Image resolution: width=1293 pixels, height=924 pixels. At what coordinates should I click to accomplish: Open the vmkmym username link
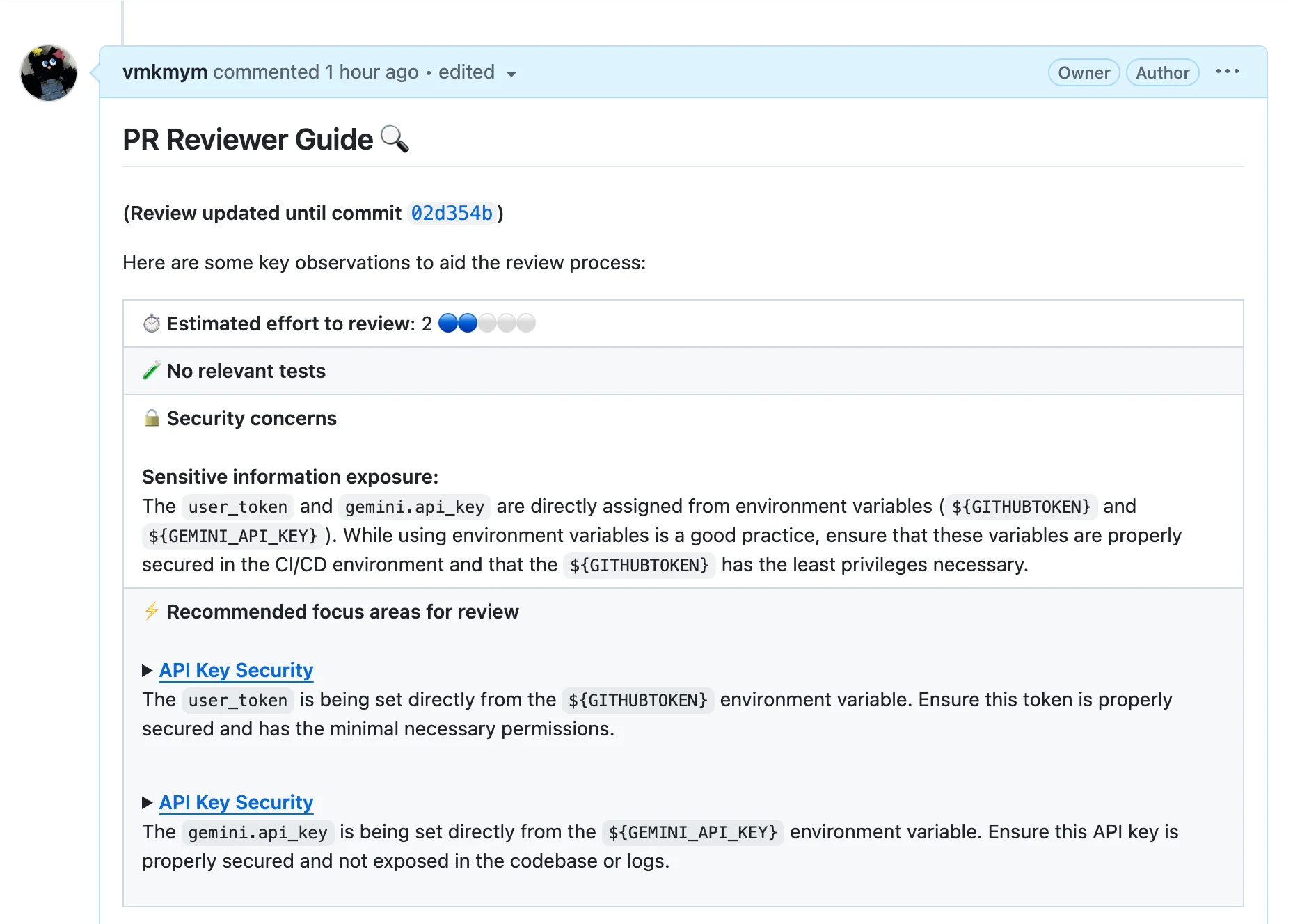click(x=165, y=72)
